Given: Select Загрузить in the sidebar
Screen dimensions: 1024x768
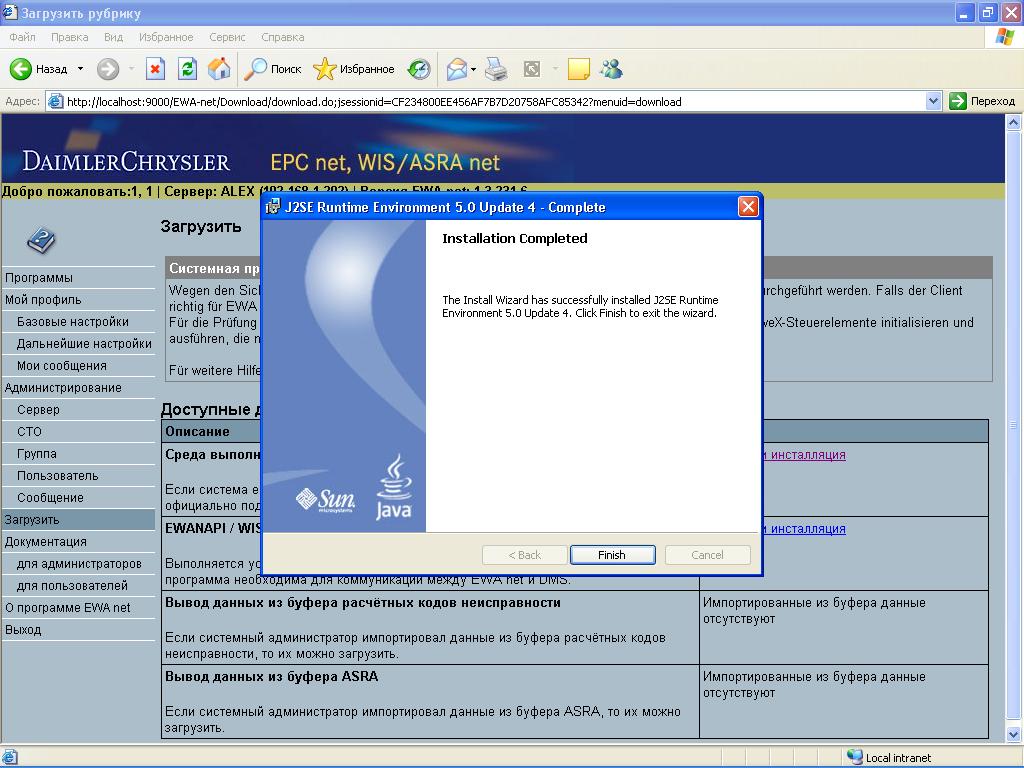Looking at the screenshot, I should coord(78,520).
